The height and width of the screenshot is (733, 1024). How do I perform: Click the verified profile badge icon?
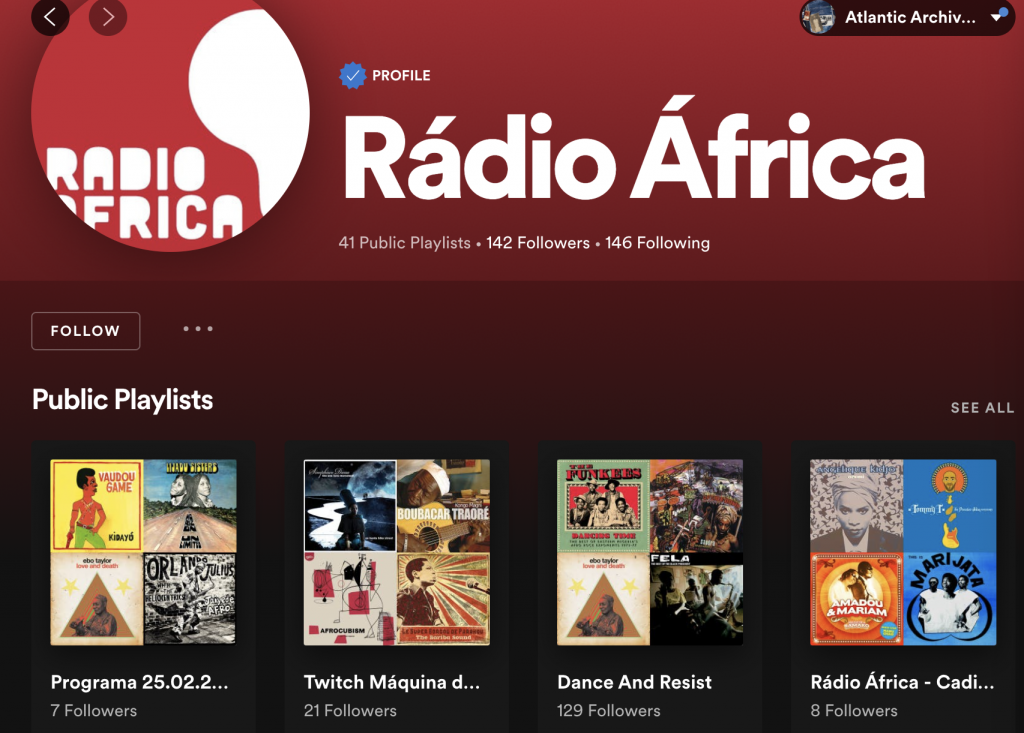point(352,76)
